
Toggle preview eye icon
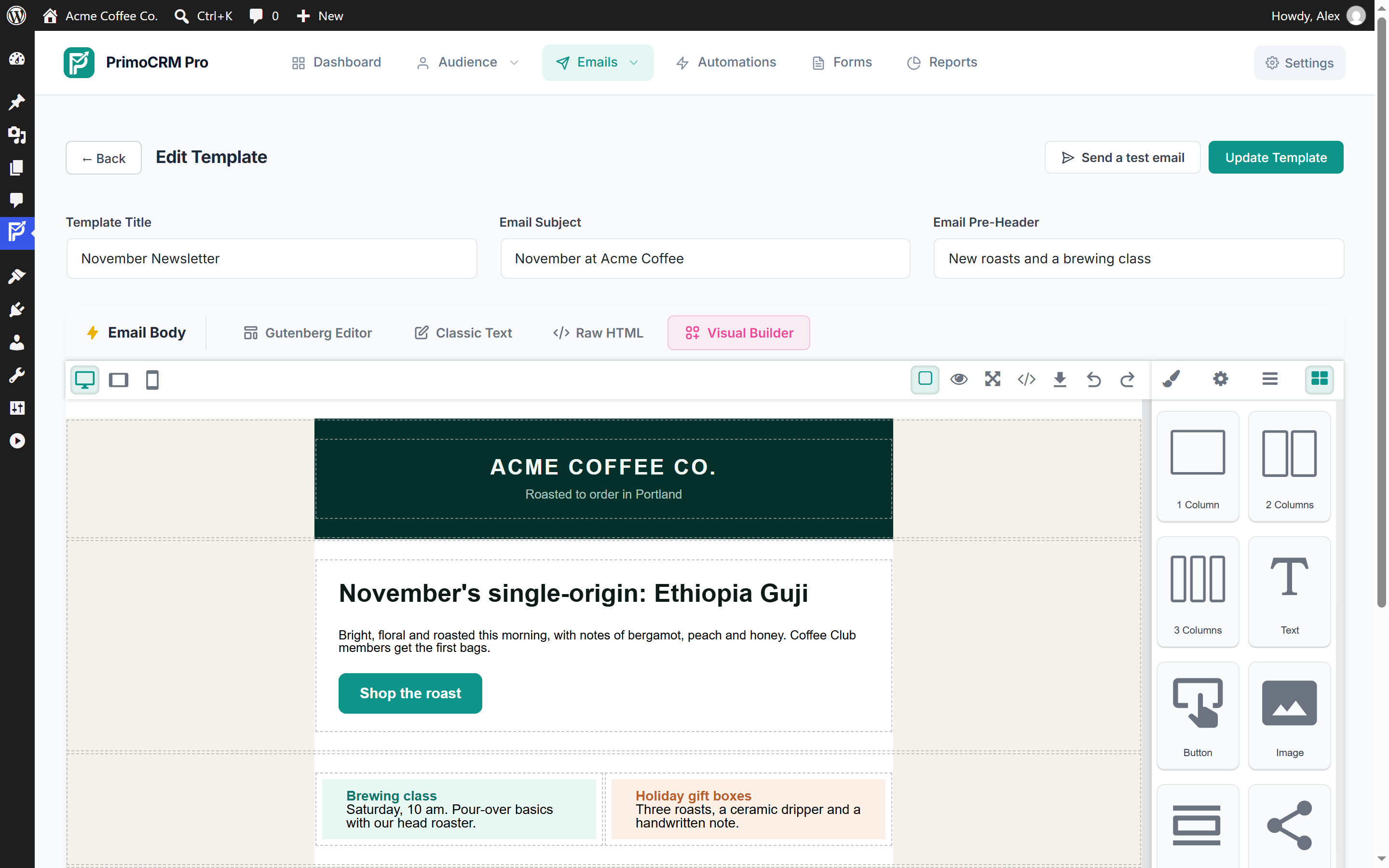[x=958, y=379]
